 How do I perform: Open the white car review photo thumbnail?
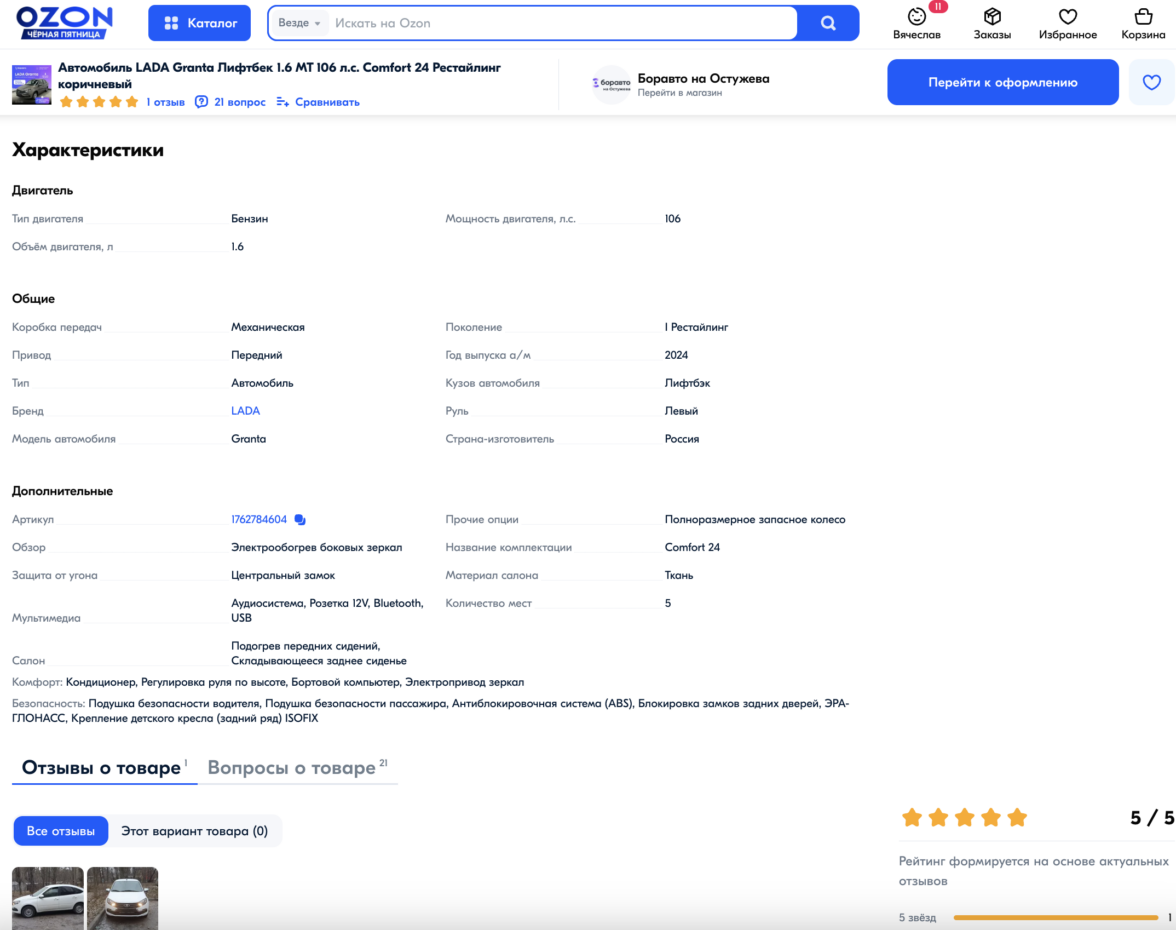[x=48, y=896]
